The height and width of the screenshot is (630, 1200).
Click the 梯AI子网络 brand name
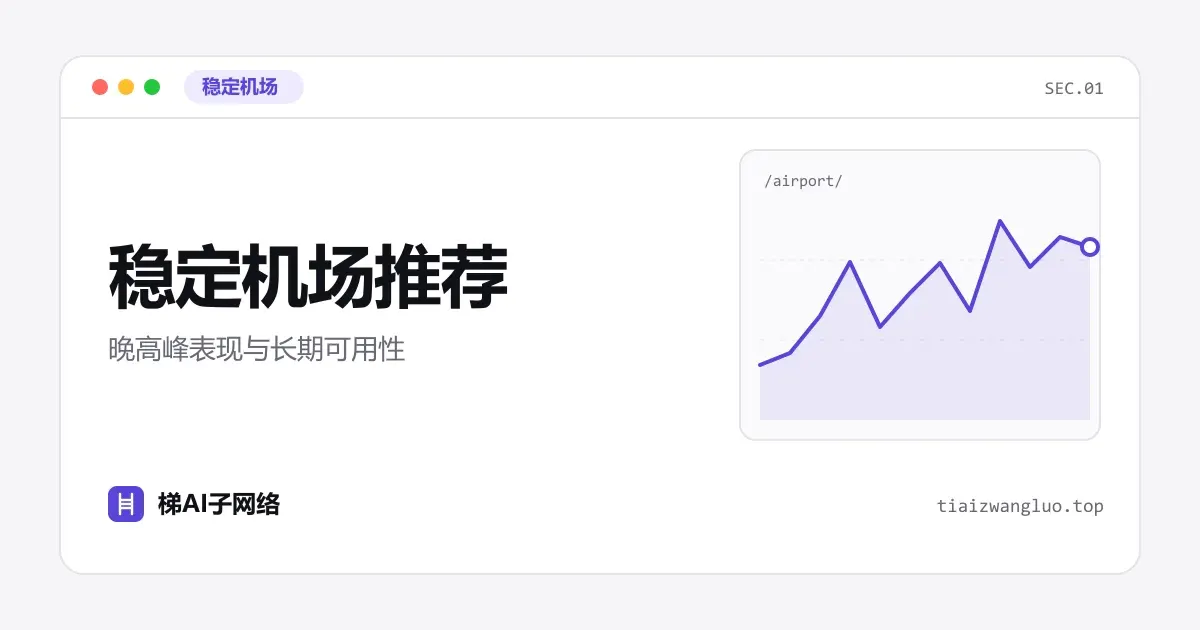(219, 504)
